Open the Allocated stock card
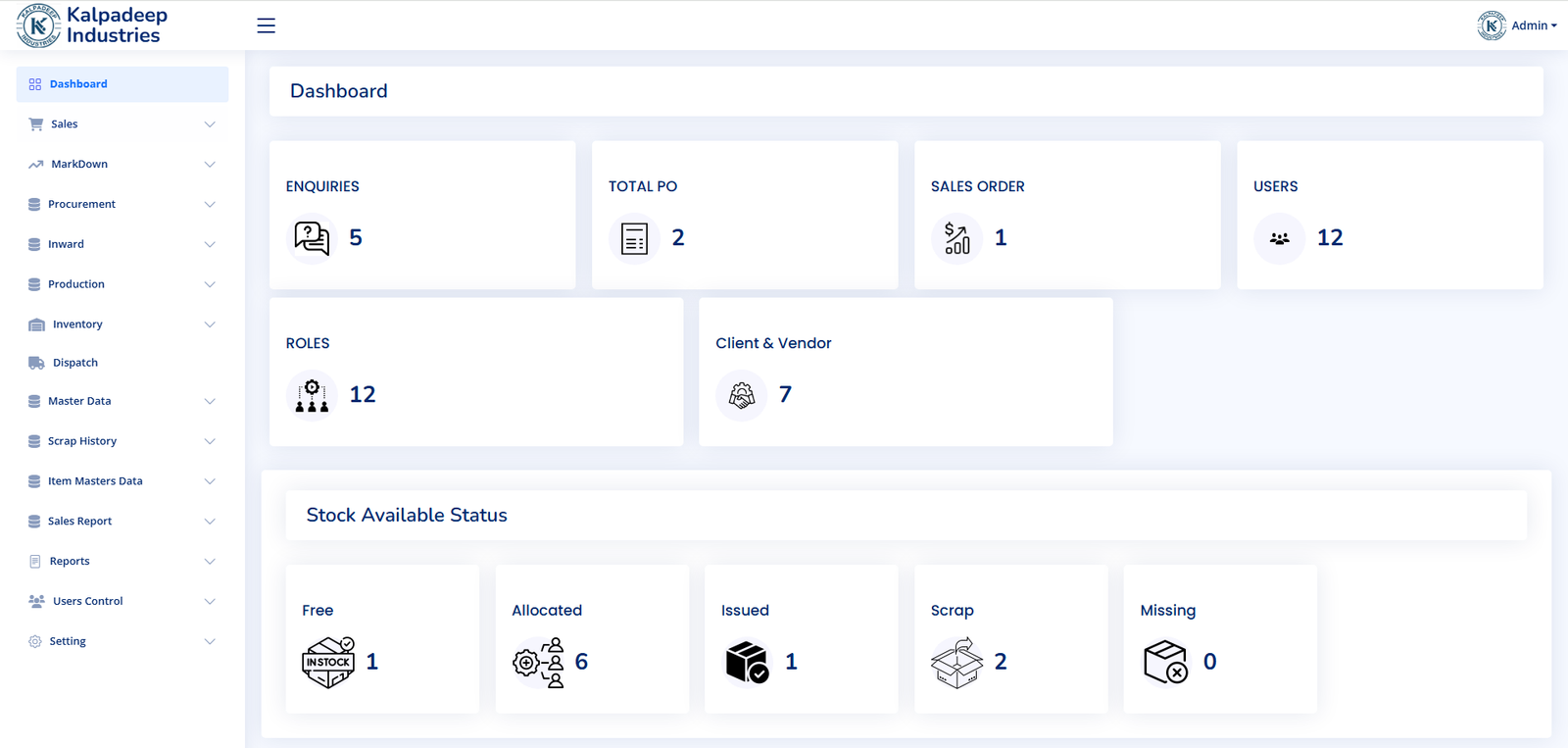 point(592,638)
